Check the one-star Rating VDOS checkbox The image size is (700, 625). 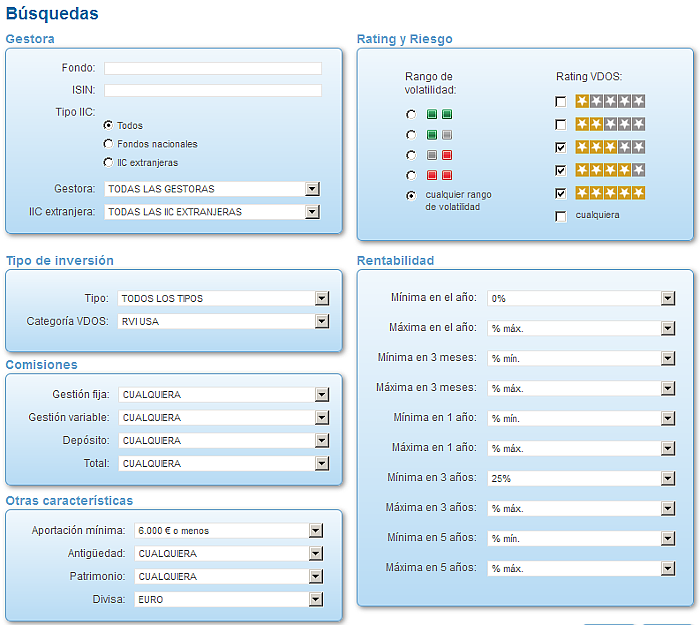pos(561,102)
